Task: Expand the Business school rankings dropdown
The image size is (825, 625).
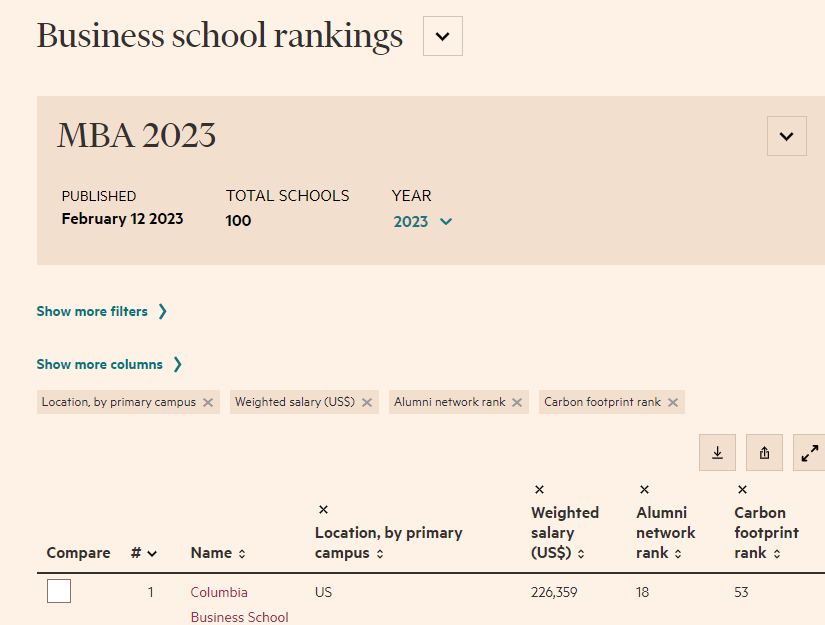Action: (442, 35)
